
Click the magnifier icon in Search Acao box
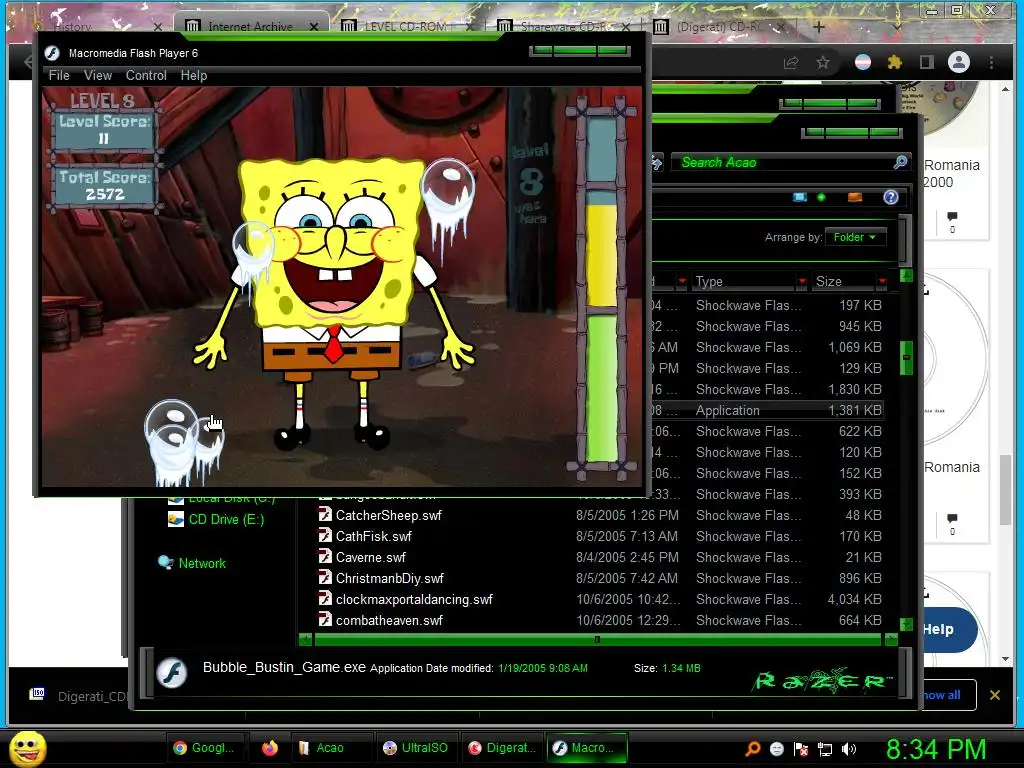[901, 162]
